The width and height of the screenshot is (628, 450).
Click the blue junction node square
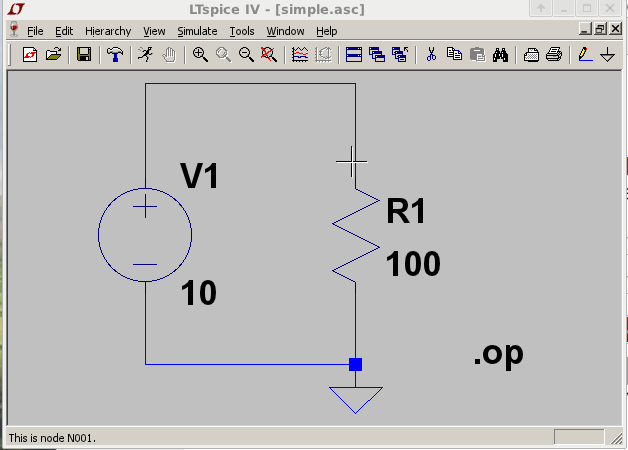point(356,364)
